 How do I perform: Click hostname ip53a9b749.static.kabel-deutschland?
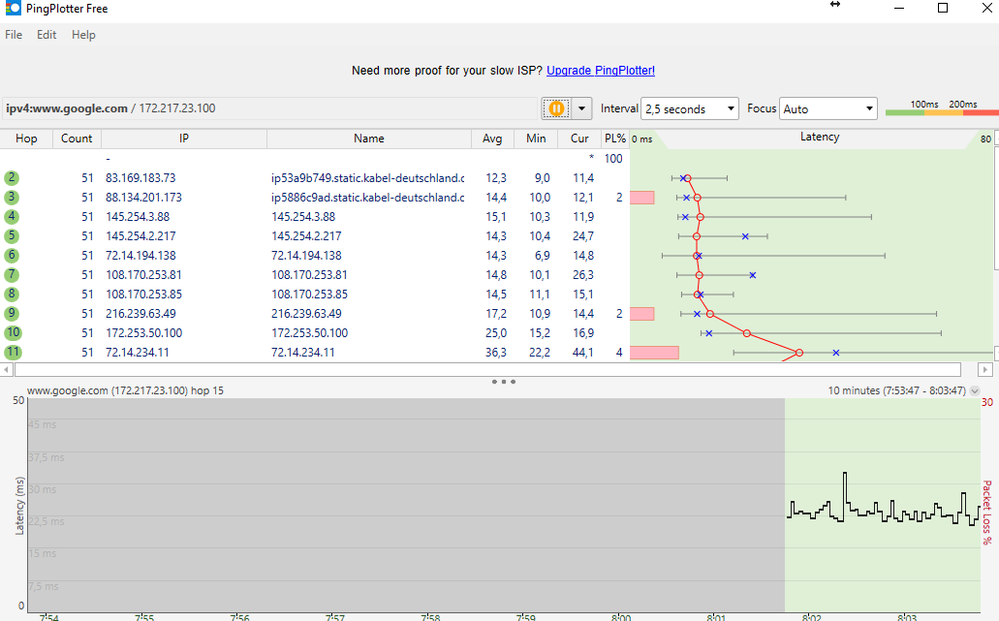[368, 178]
